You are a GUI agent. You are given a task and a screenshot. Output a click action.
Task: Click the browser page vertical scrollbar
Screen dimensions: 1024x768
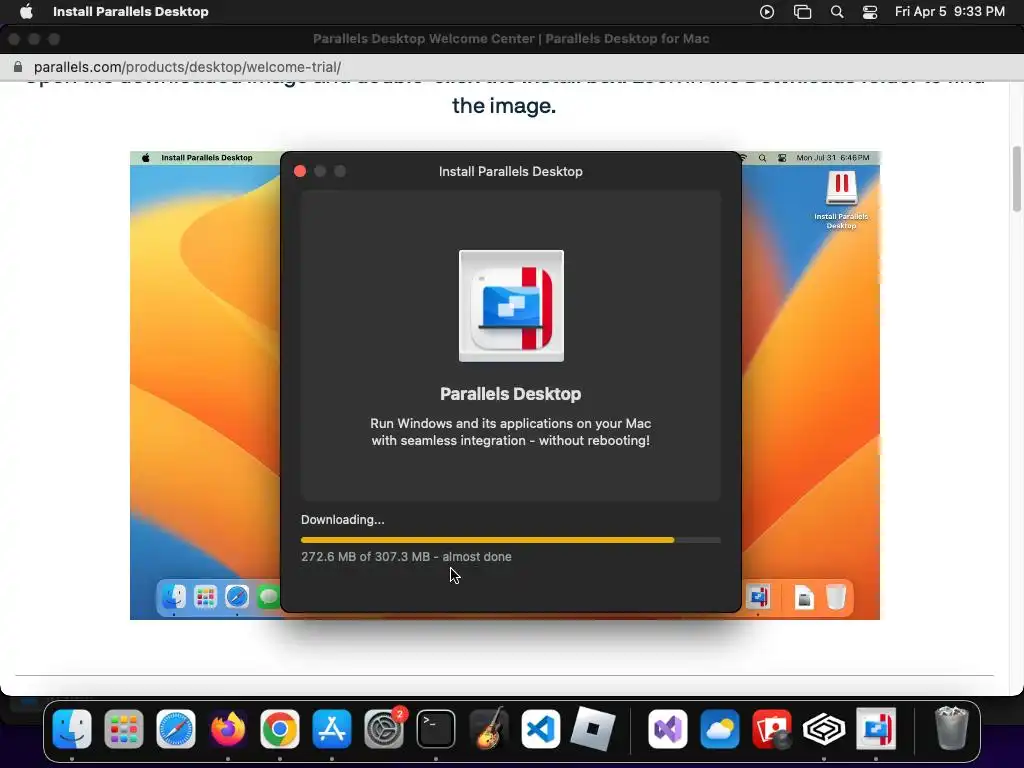point(1016,179)
